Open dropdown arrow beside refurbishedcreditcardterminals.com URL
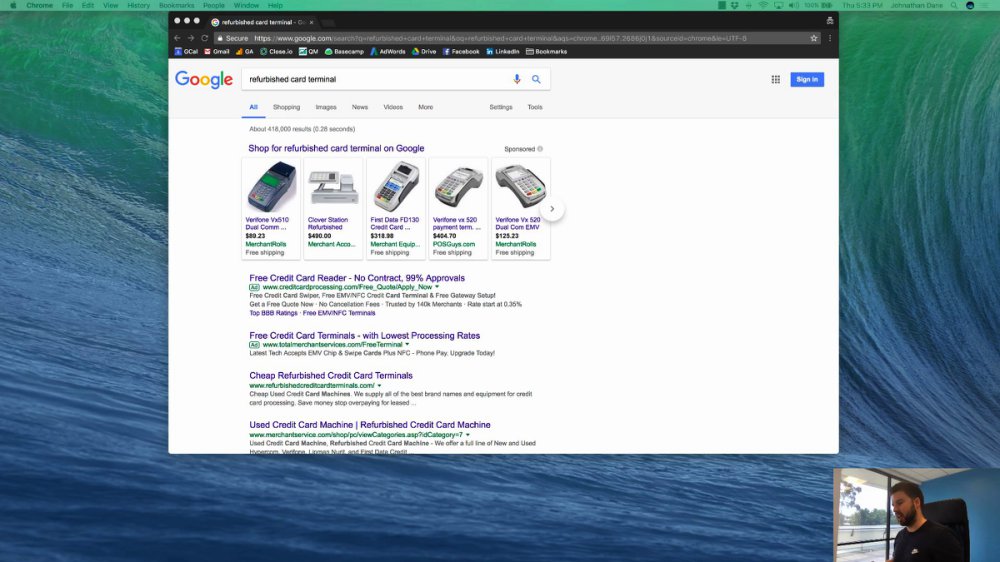This screenshot has height=562, width=1000. tap(379, 385)
